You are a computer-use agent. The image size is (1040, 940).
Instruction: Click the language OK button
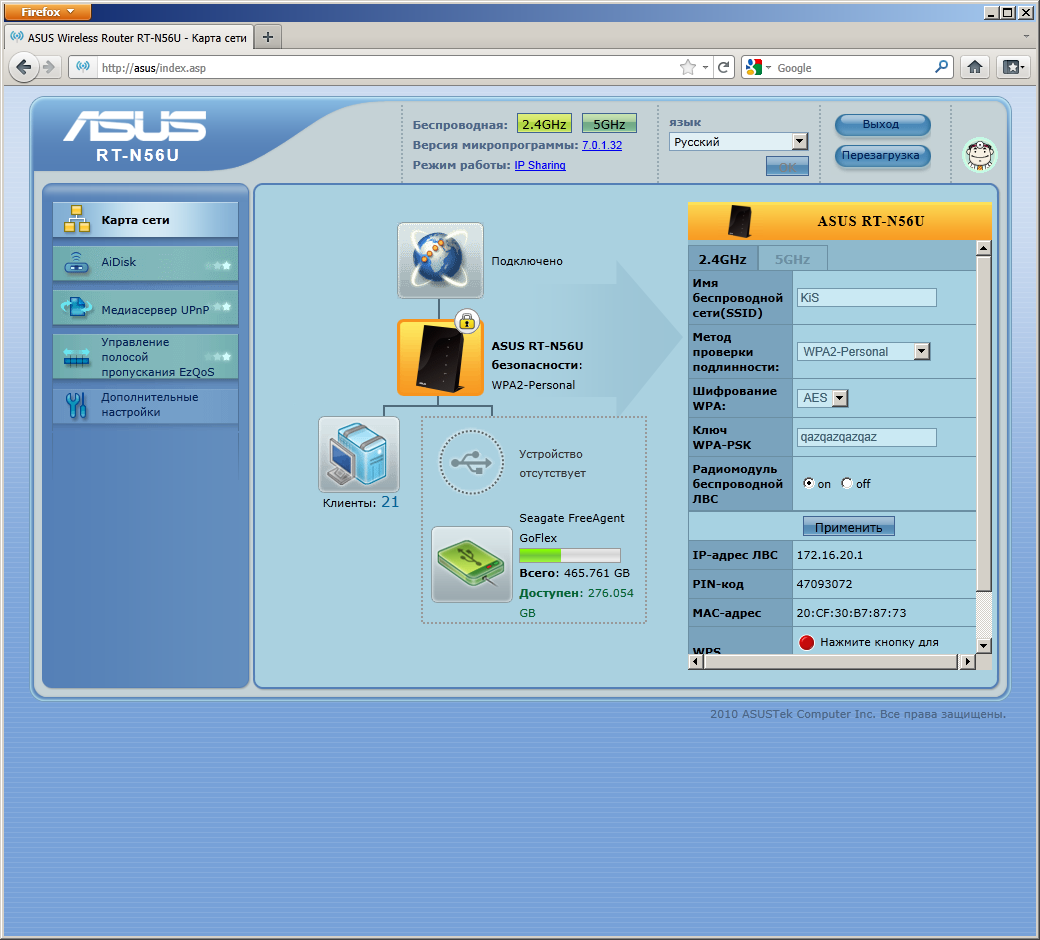pyautogui.click(x=787, y=167)
